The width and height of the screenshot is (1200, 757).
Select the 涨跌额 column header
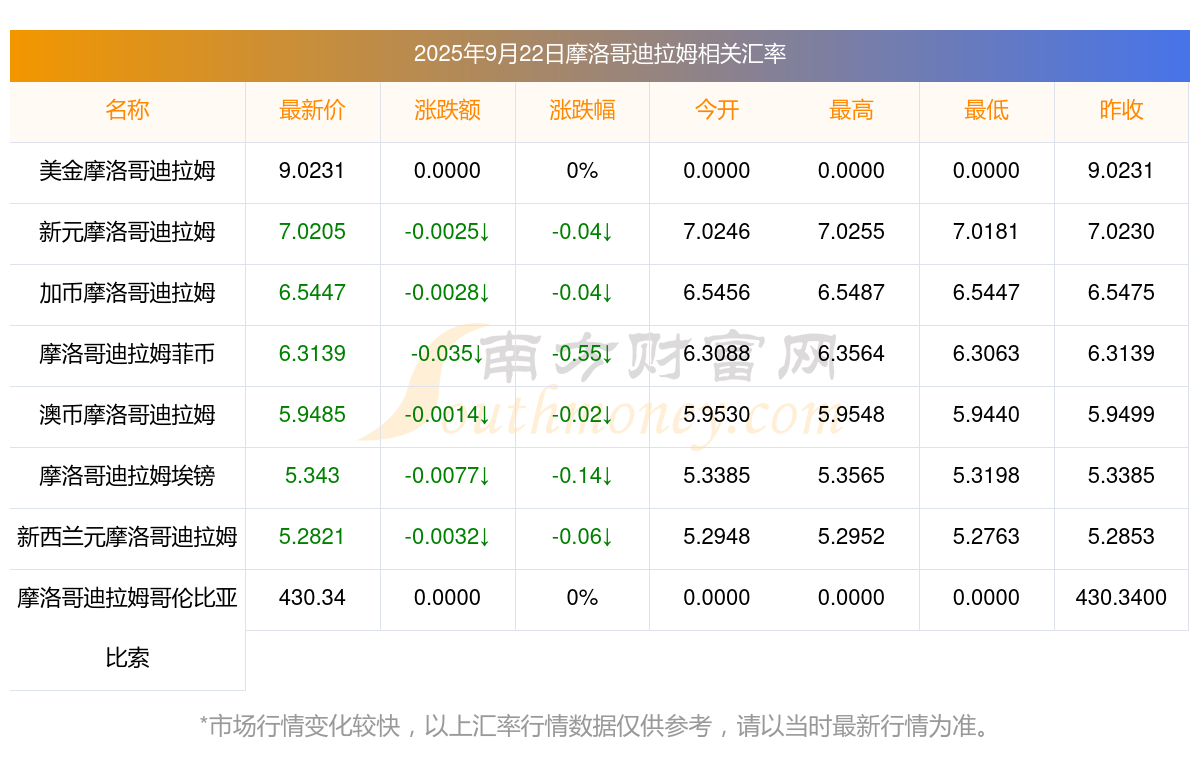tap(447, 110)
